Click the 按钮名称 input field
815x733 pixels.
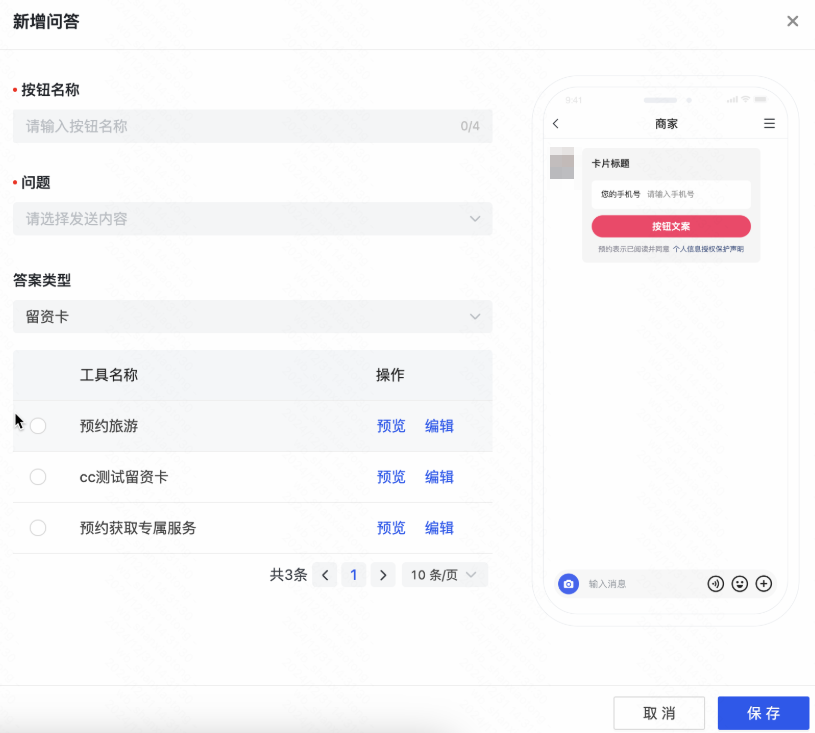tap(253, 126)
